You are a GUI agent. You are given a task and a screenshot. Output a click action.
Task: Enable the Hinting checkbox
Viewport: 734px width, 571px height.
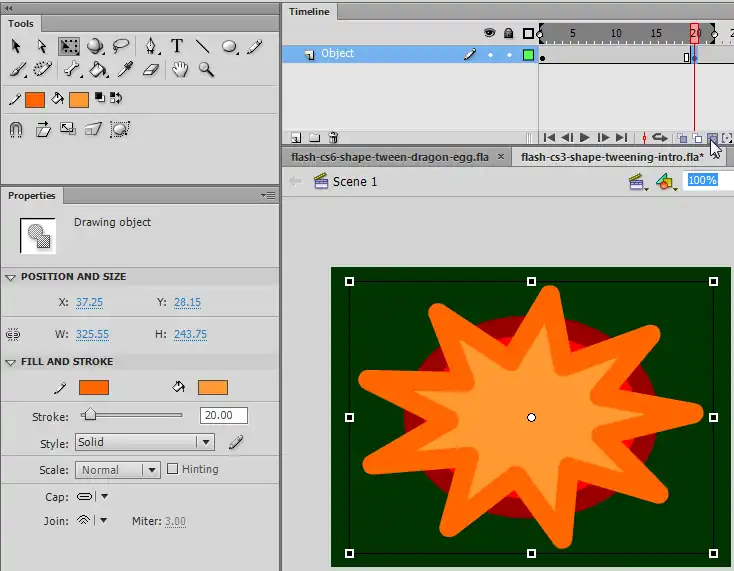tap(173, 469)
